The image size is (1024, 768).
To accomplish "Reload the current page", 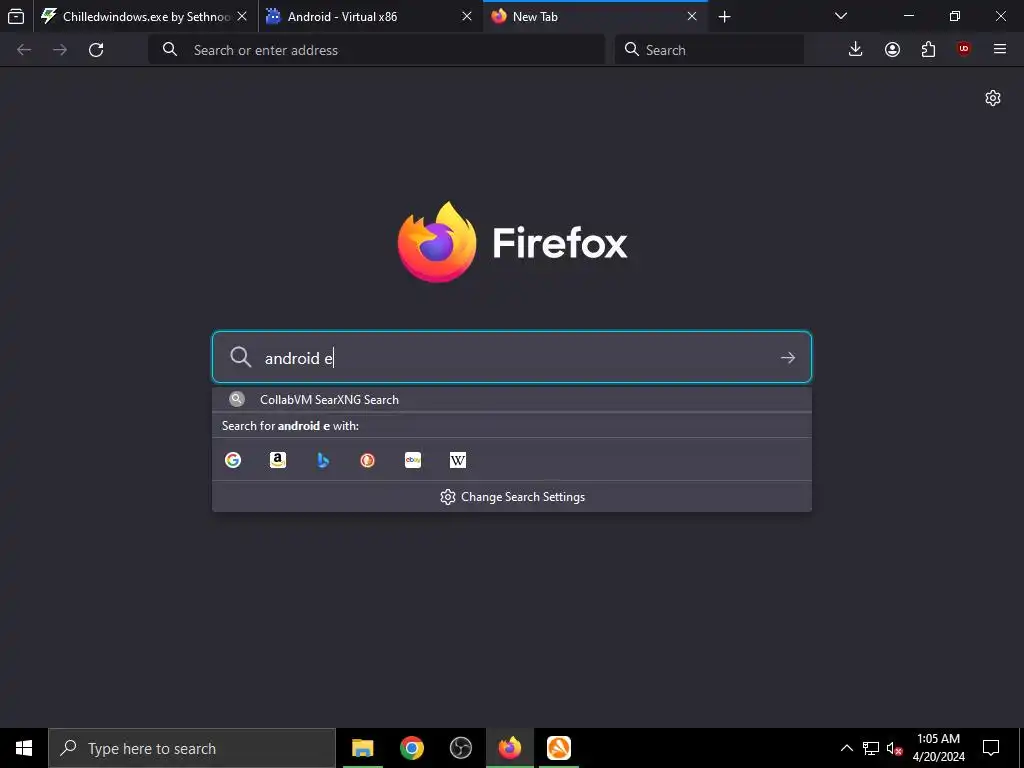I will tap(96, 50).
